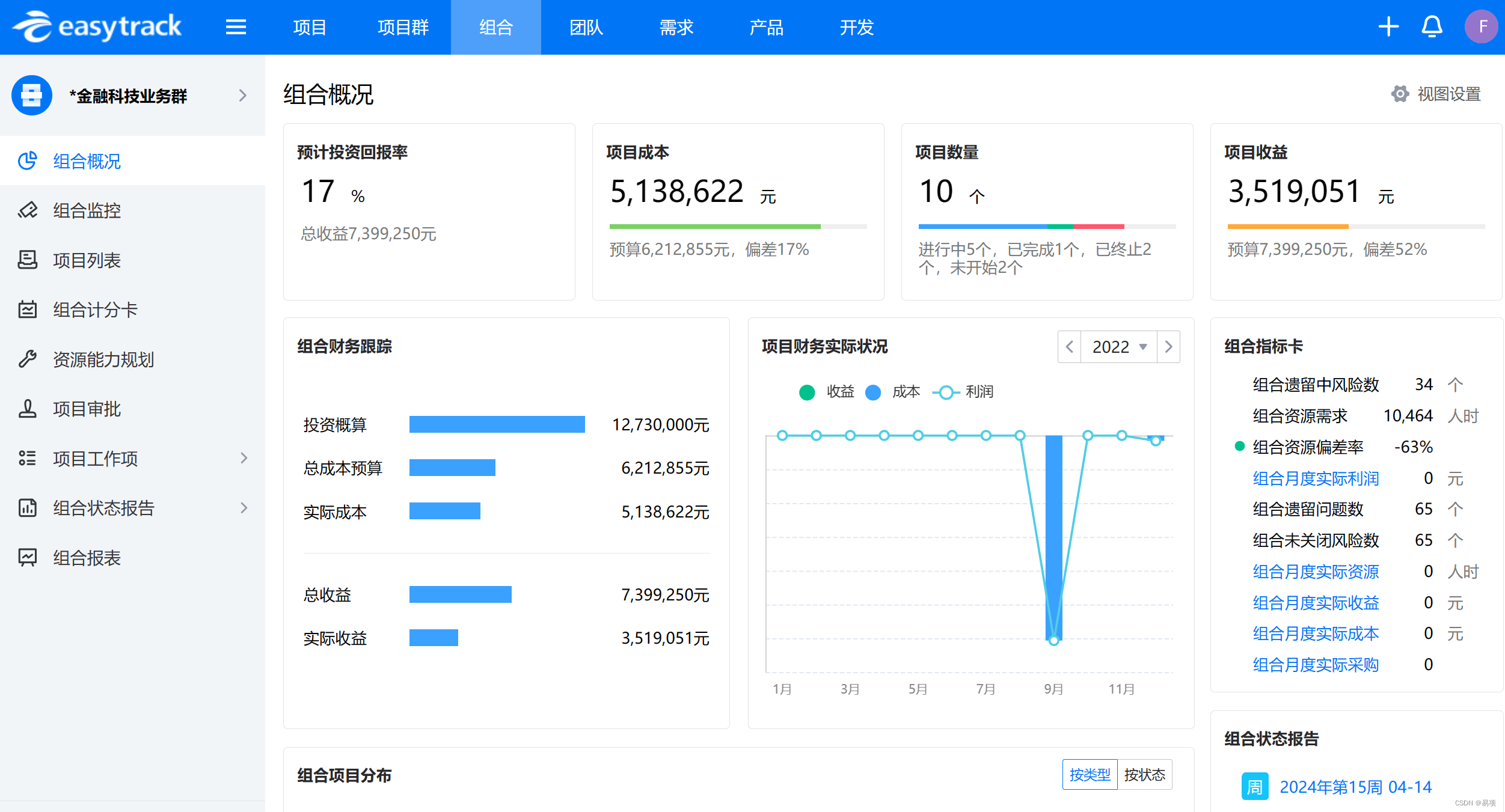1505x812 pixels.
Task: Click the 组合遗留中风险数 value 34
Action: coord(1424,385)
